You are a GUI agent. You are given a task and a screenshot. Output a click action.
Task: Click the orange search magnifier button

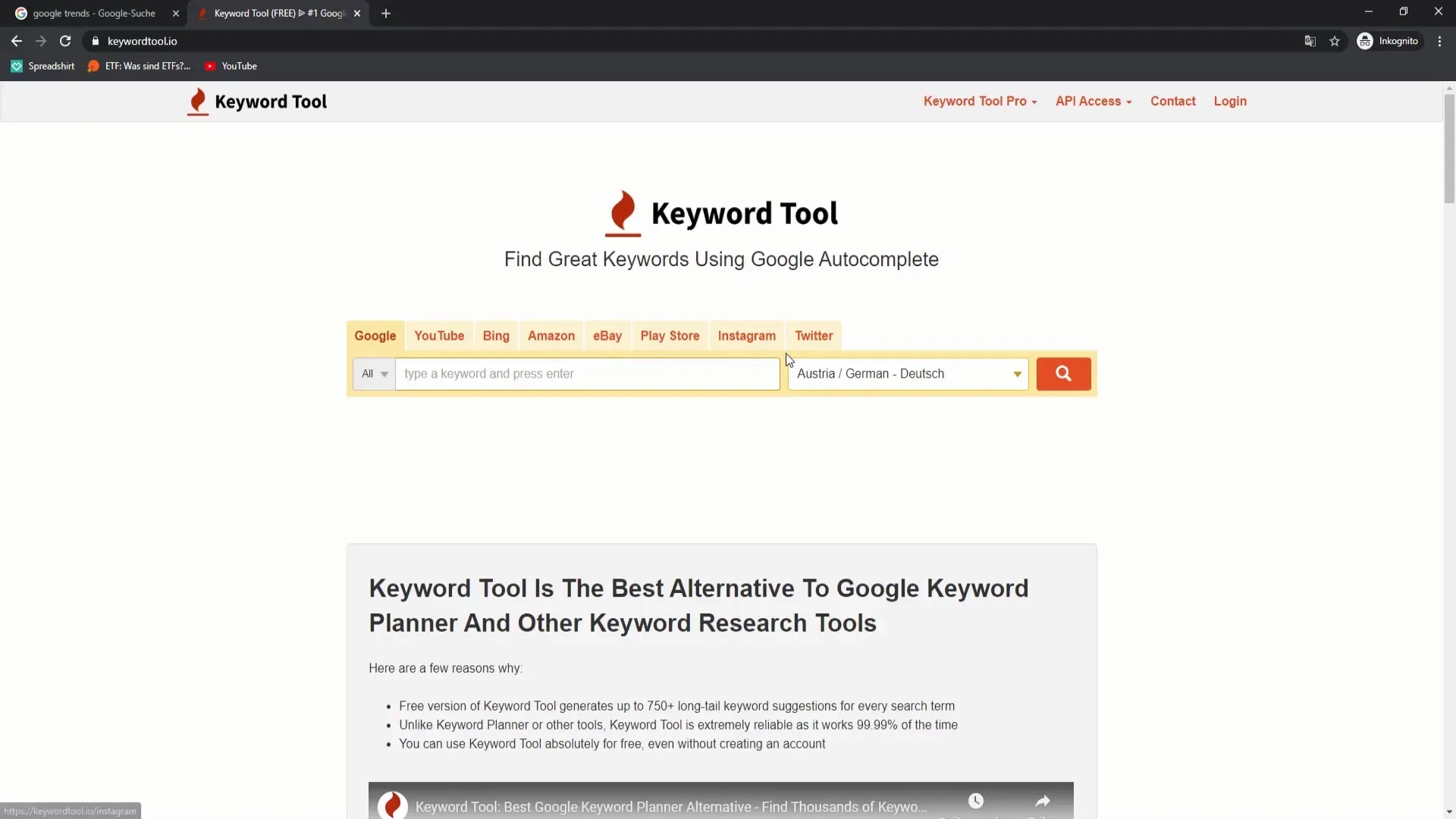click(x=1063, y=374)
